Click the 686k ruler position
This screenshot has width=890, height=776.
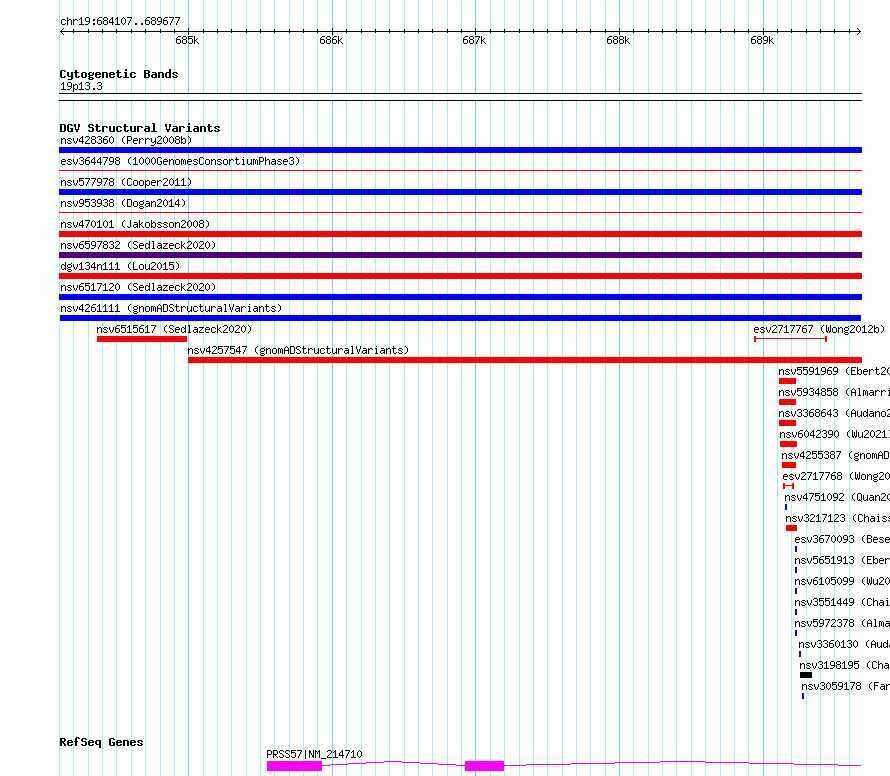tap(331, 40)
